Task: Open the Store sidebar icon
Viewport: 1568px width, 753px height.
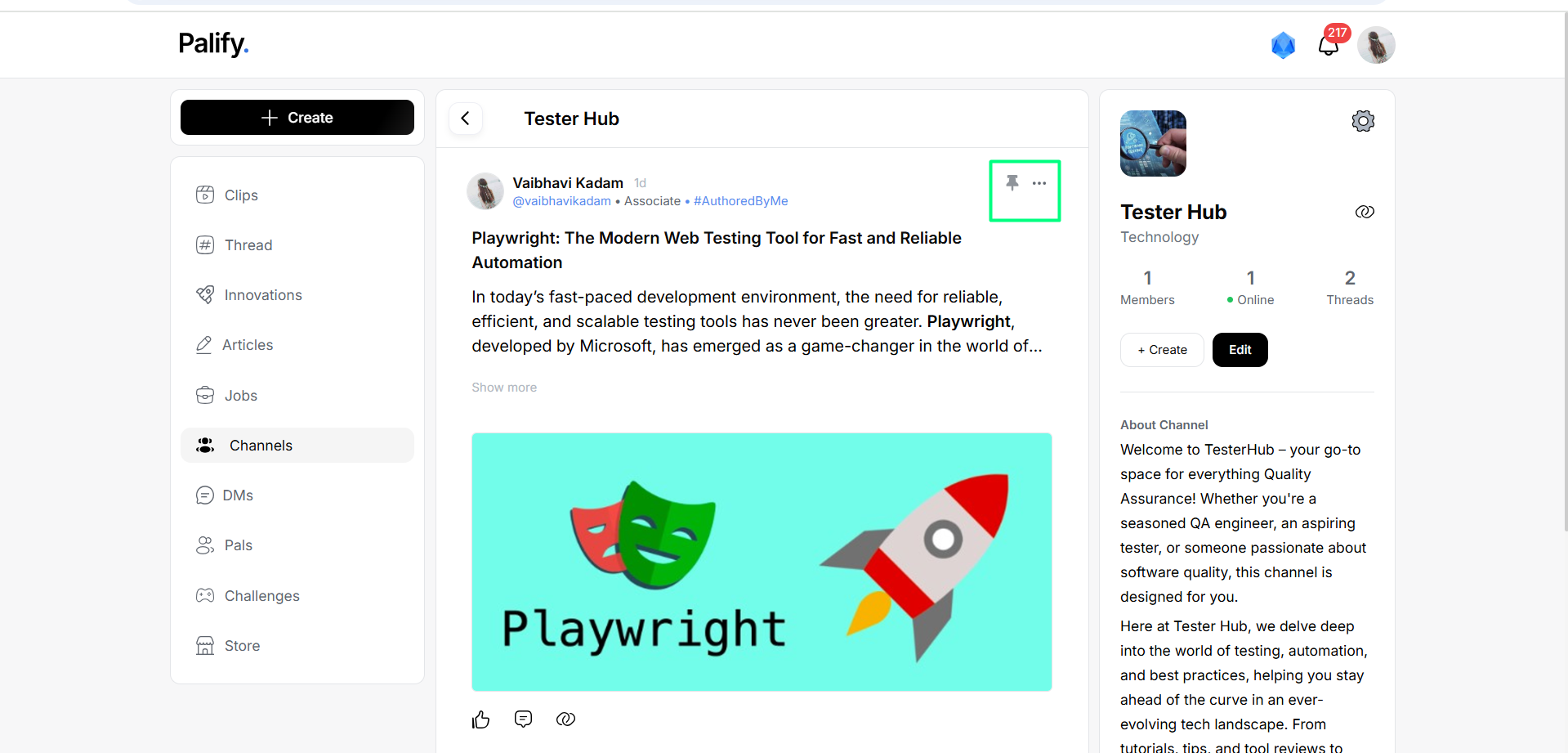Action: [x=205, y=646]
